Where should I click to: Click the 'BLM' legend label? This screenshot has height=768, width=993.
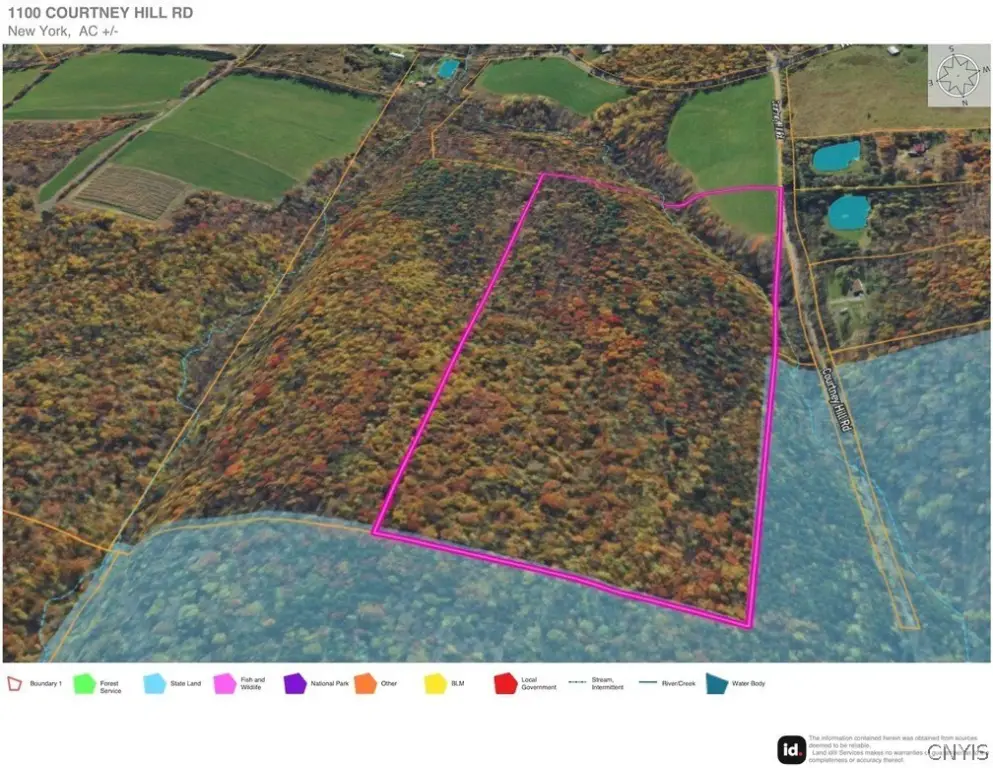[x=457, y=684]
